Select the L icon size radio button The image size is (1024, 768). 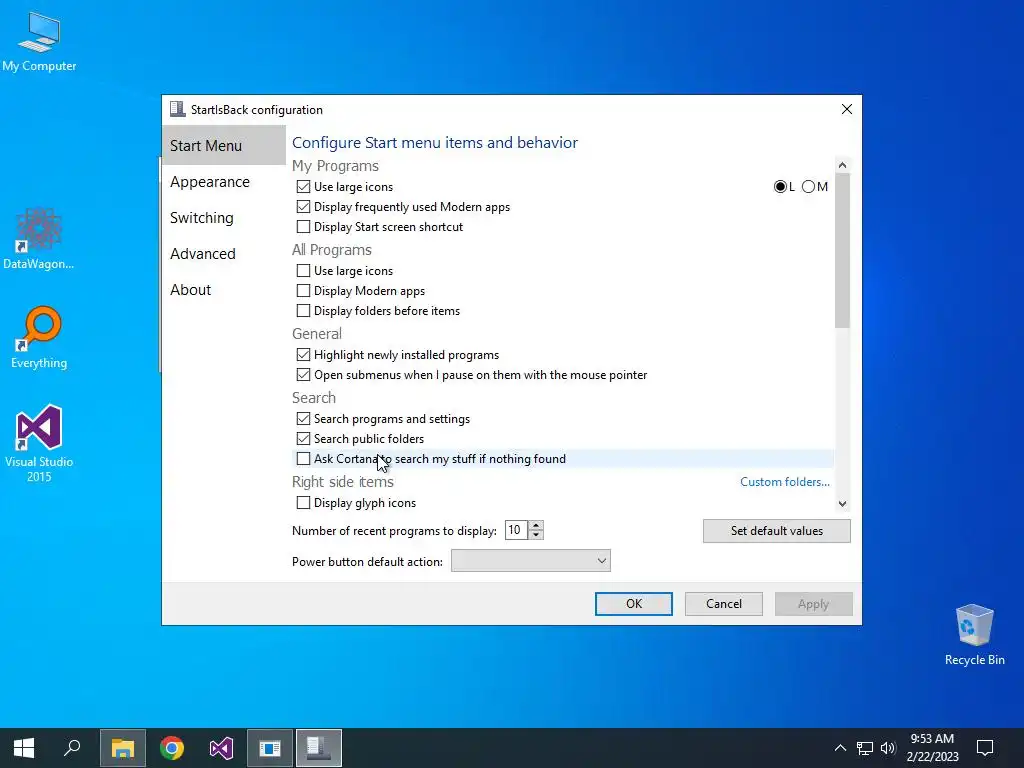coord(780,187)
